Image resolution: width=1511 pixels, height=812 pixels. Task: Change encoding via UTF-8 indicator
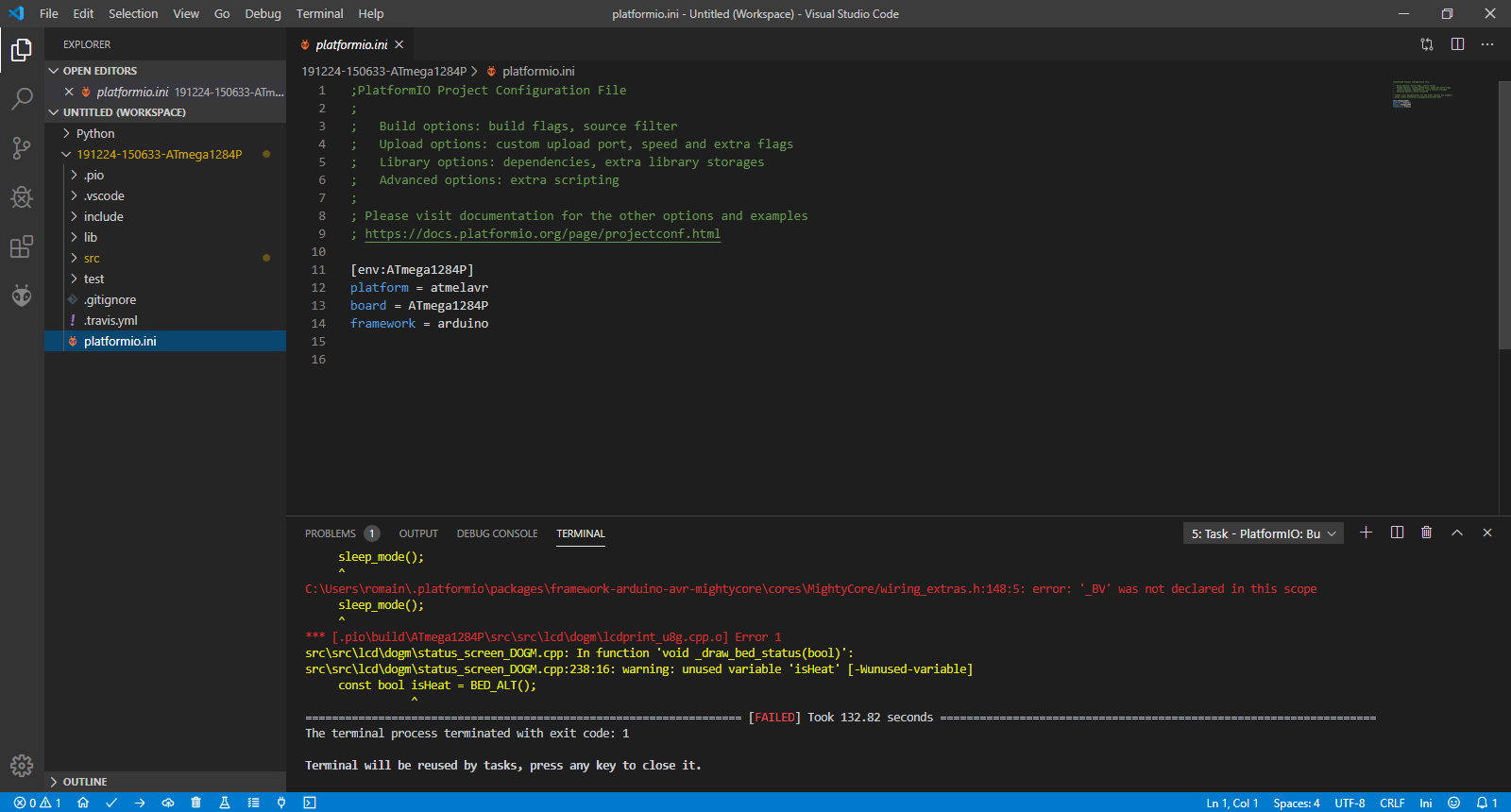pyautogui.click(x=1350, y=803)
